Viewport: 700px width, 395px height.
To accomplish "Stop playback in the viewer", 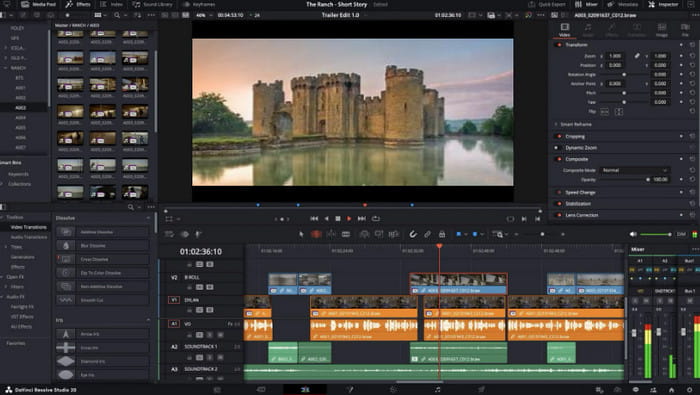I will click(x=338, y=219).
